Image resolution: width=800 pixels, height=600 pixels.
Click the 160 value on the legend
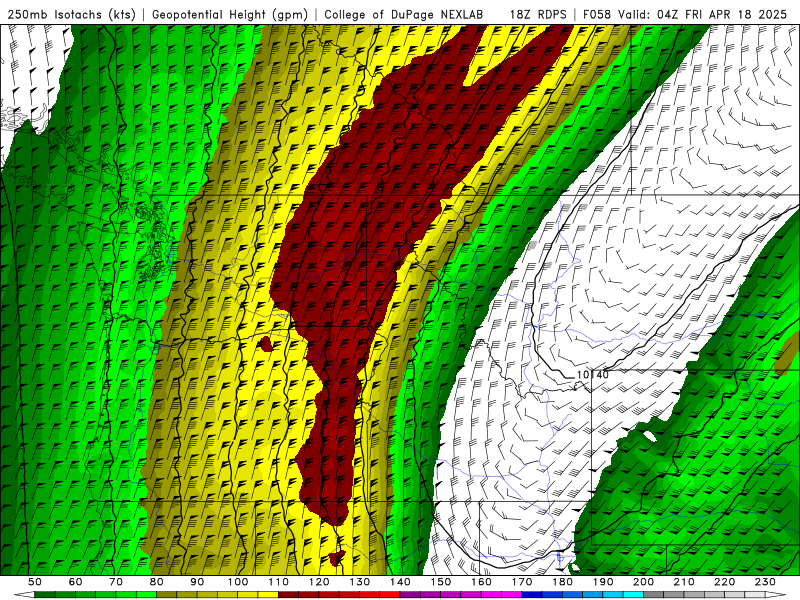481,582
